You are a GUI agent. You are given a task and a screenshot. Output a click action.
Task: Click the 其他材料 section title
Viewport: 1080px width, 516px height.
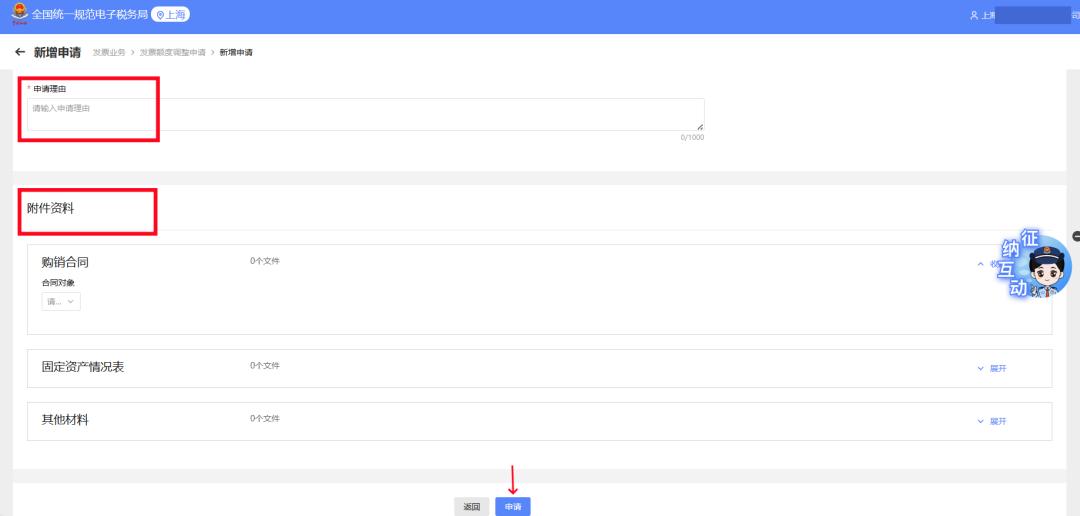(x=65, y=420)
